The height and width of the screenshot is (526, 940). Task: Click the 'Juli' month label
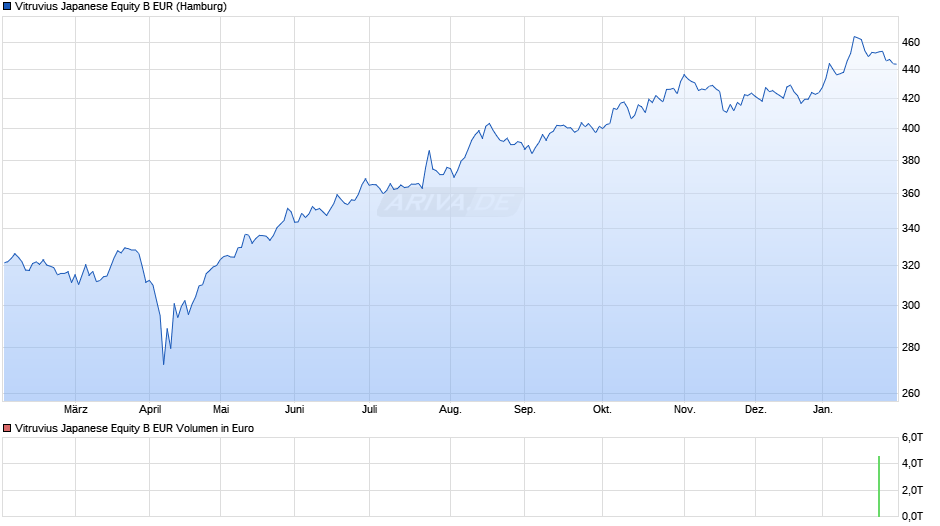coord(370,409)
